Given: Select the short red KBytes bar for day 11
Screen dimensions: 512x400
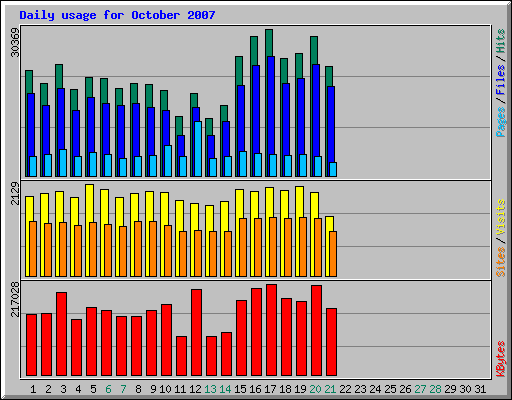Looking at the screenshot, I should tap(181, 356).
